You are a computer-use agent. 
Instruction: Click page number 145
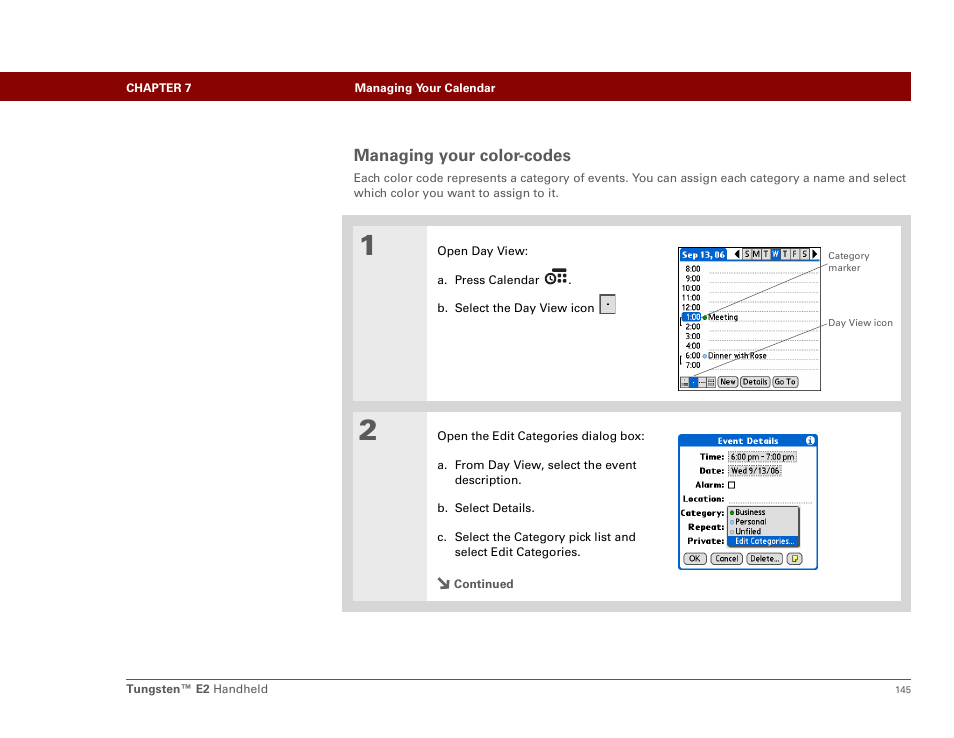tap(903, 689)
